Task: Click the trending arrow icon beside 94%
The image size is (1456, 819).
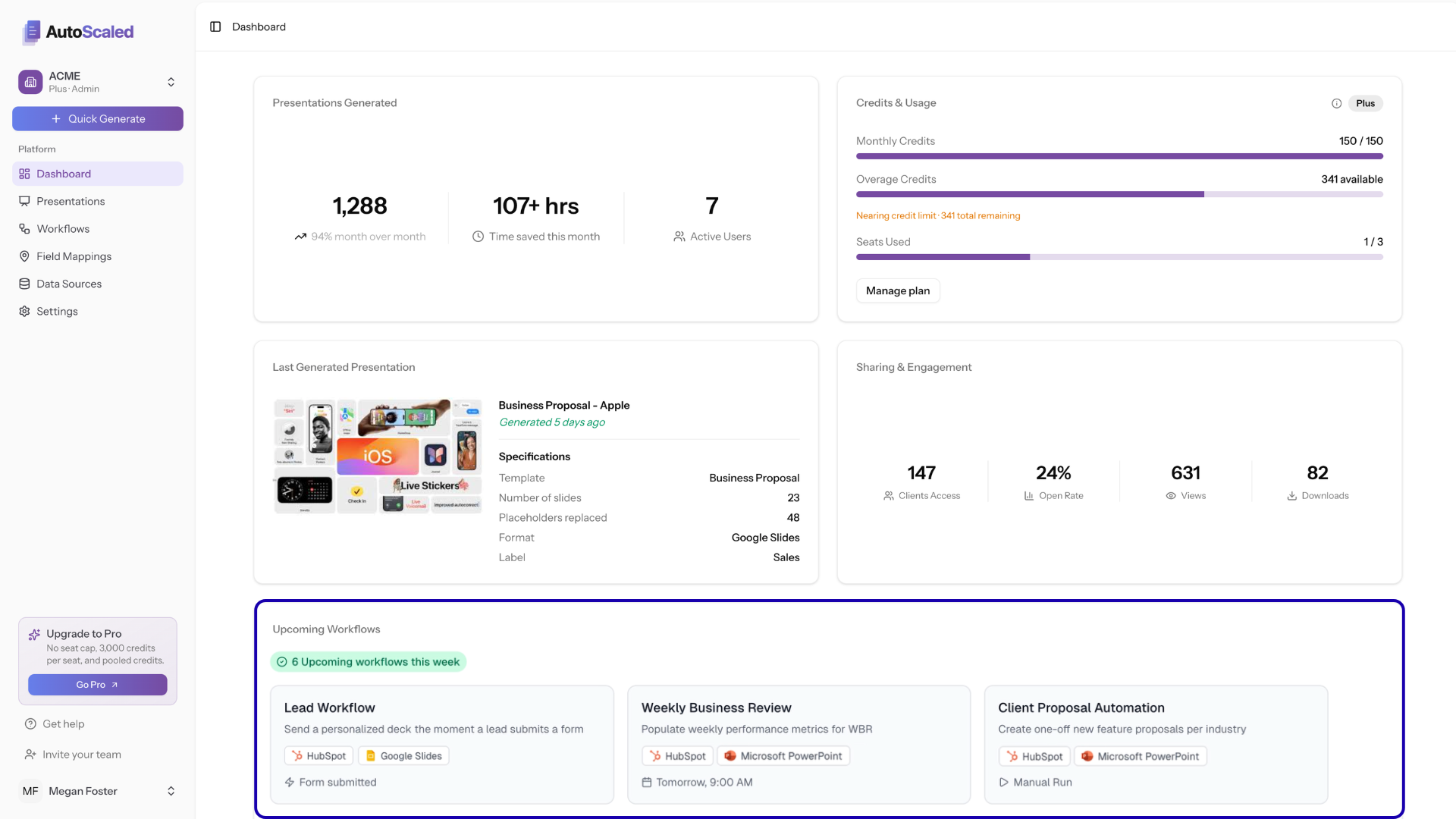Action: point(300,237)
